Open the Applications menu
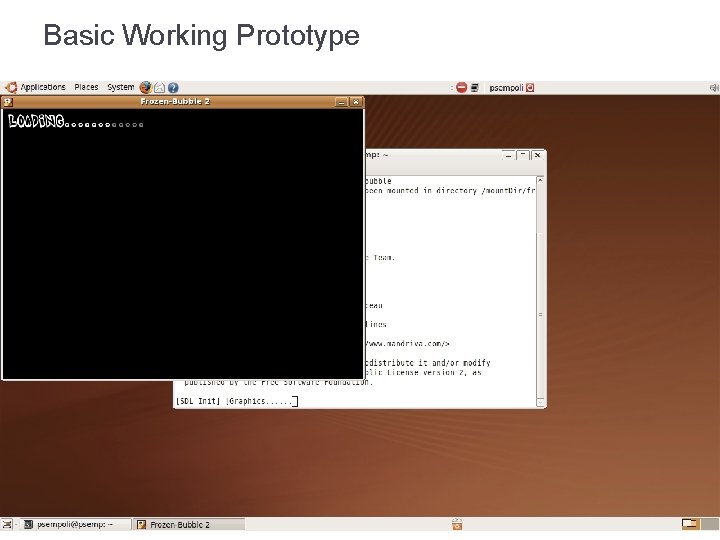Viewport: 720px width, 540px height. [43, 87]
